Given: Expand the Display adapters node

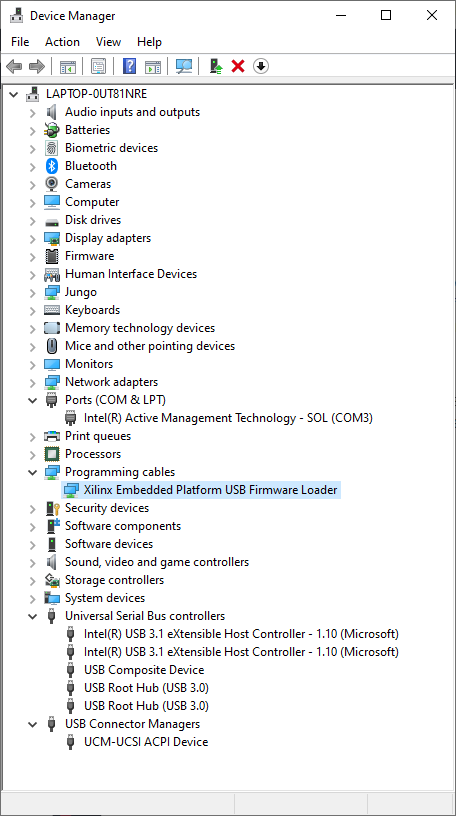Looking at the screenshot, I should click(x=33, y=238).
